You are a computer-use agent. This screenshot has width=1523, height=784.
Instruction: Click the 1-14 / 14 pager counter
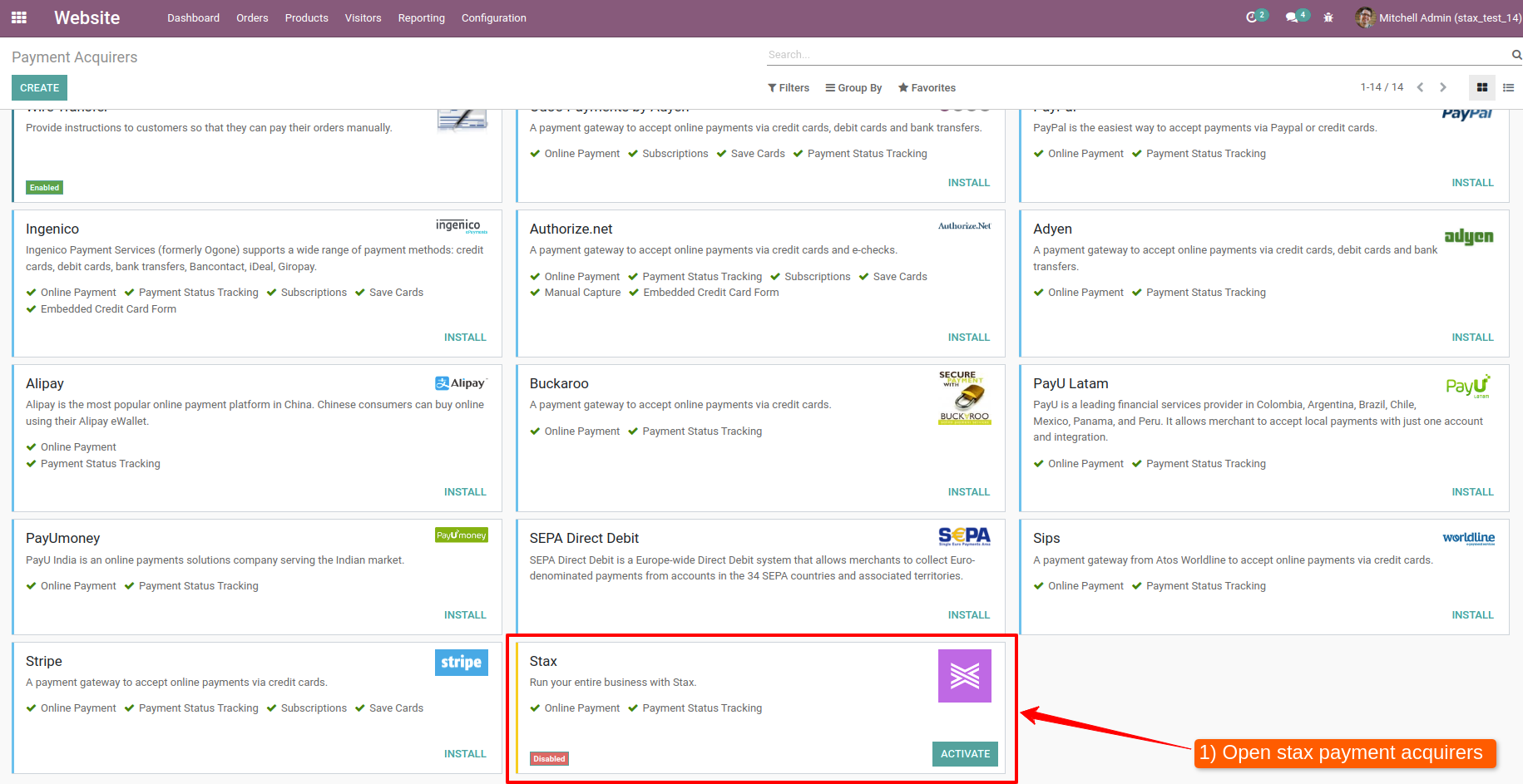coord(1382,87)
